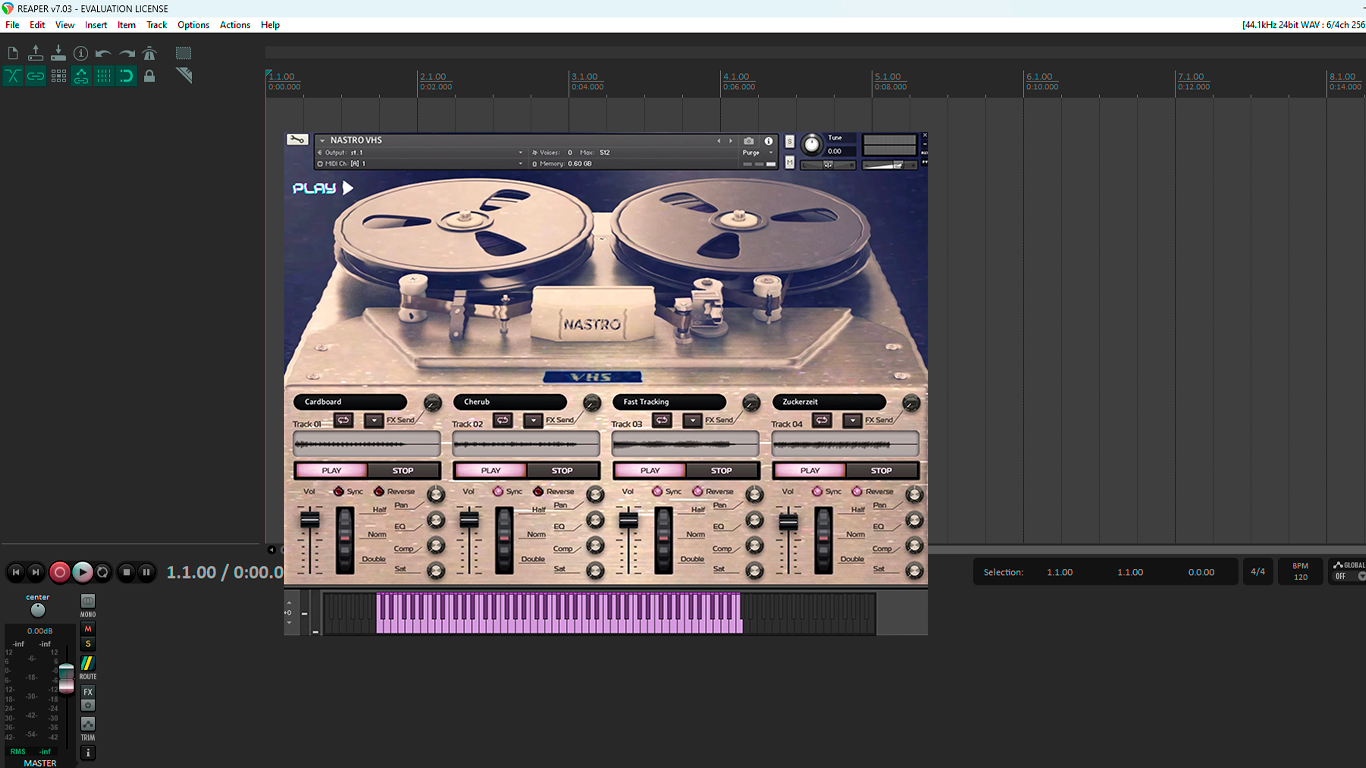Click the master track TRIM envelope icon

pyautogui.click(x=88, y=723)
